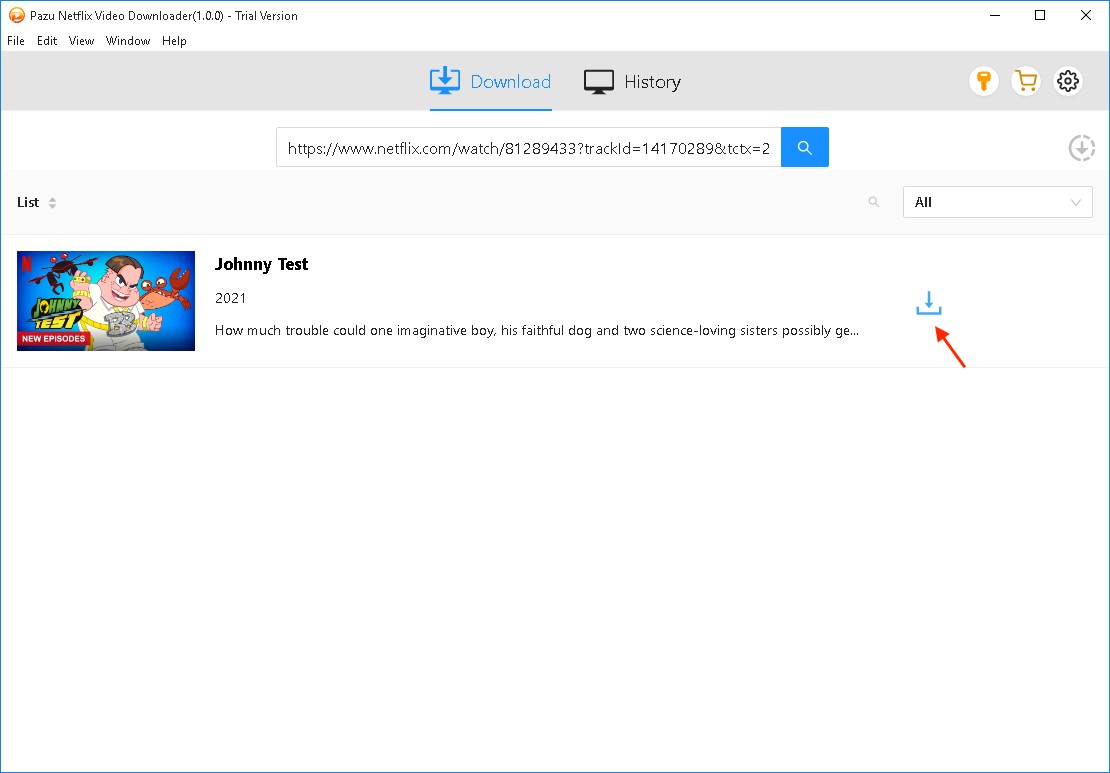Open the settings gear icon
The width and height of the screenshot is (1110, 773).
point(1068,81)
